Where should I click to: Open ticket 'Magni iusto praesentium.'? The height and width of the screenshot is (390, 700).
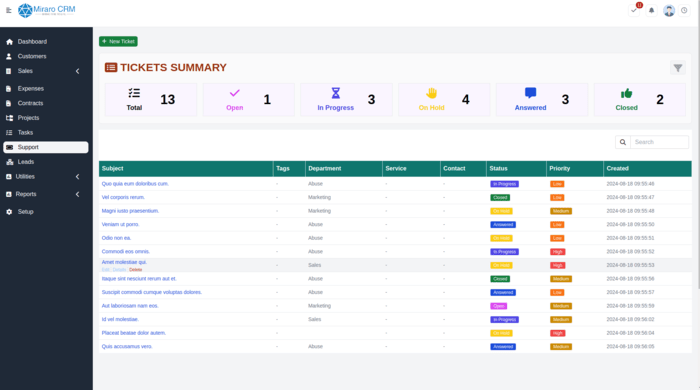(130, 211)
